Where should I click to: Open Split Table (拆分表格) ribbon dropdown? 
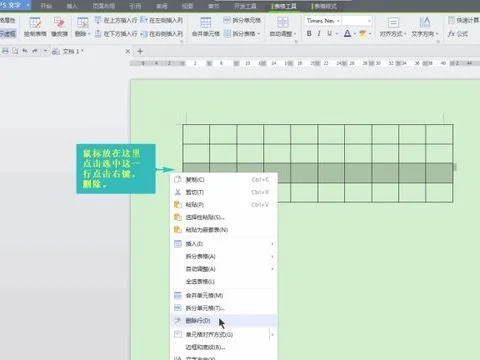[242, 34]
